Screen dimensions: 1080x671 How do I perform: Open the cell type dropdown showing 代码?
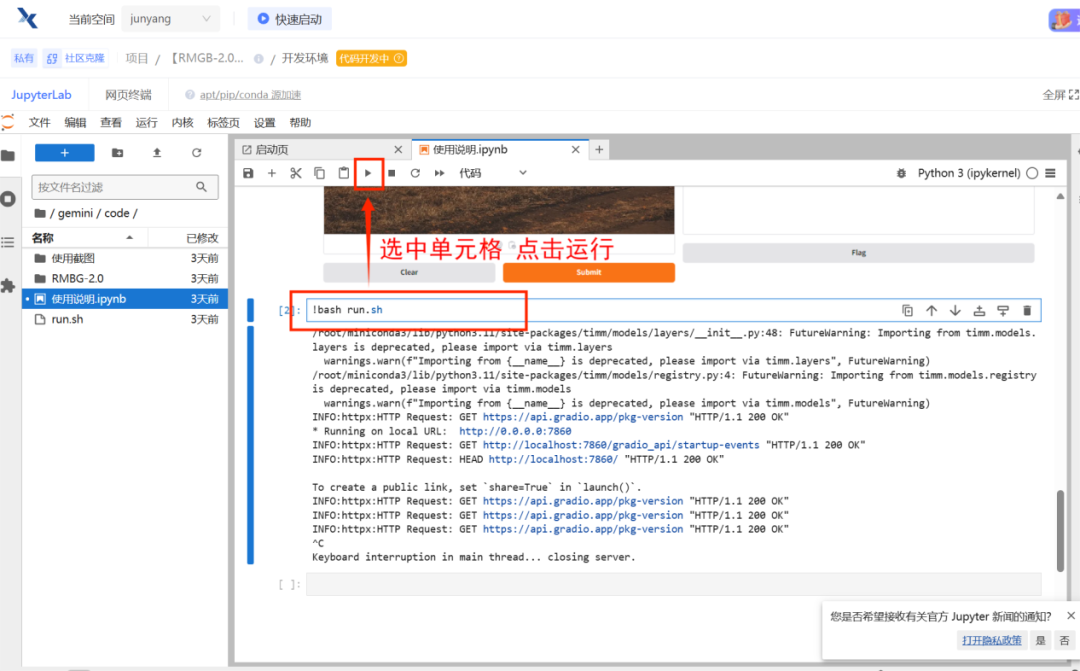492,173
